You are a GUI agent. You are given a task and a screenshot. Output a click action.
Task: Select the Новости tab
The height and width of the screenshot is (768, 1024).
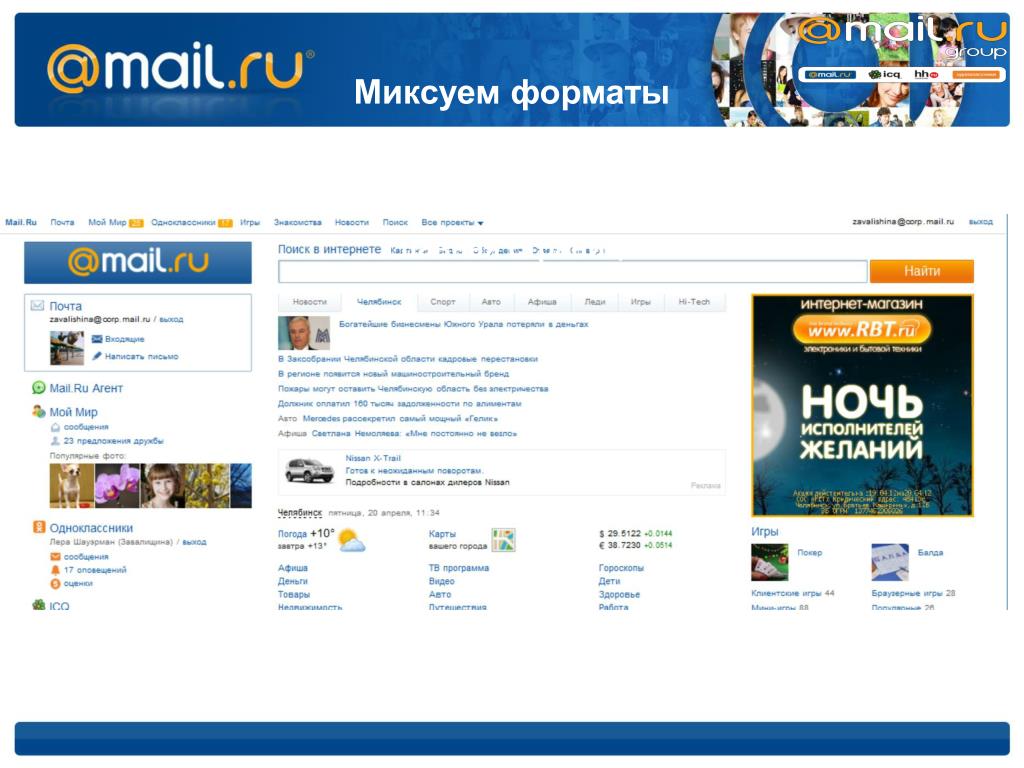coord(310,302)
